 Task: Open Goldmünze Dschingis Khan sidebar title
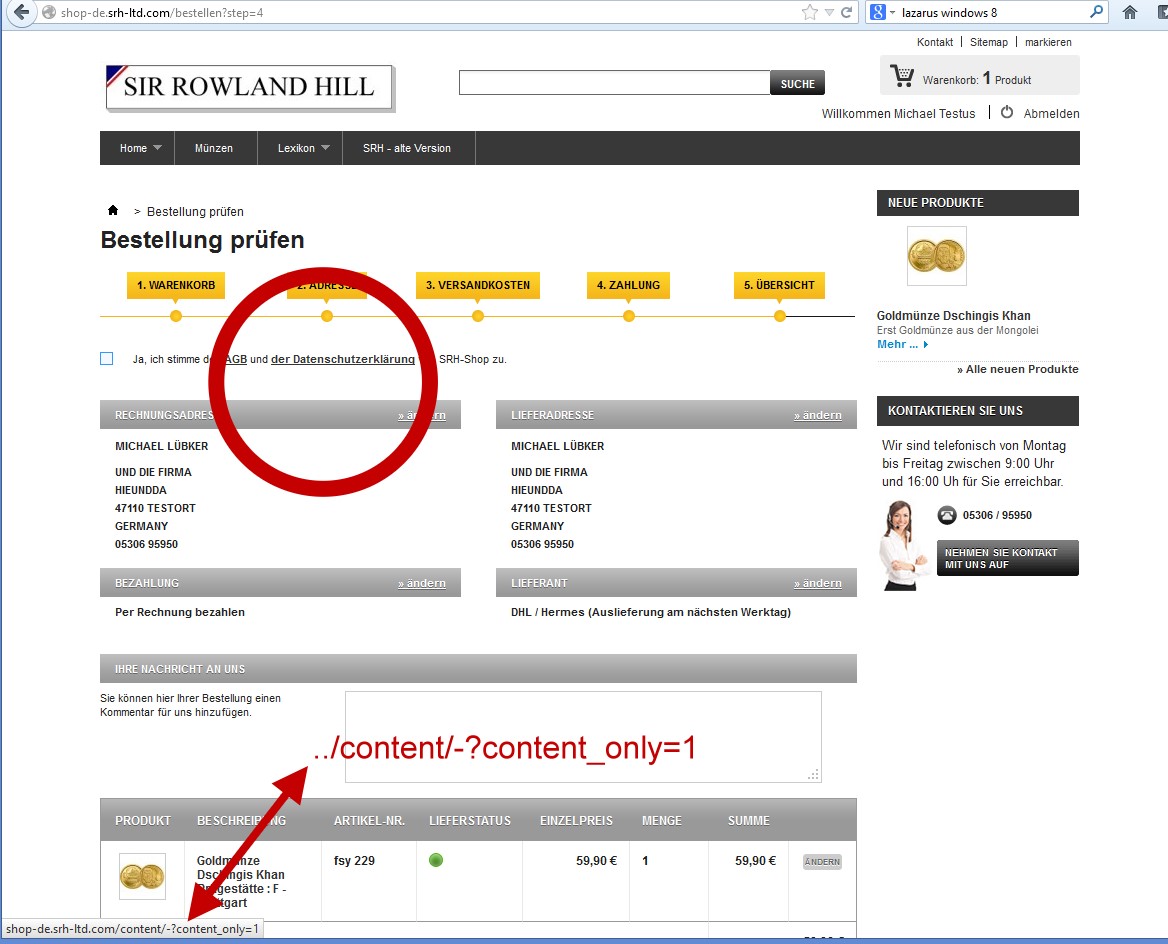(x=953, y=316)
